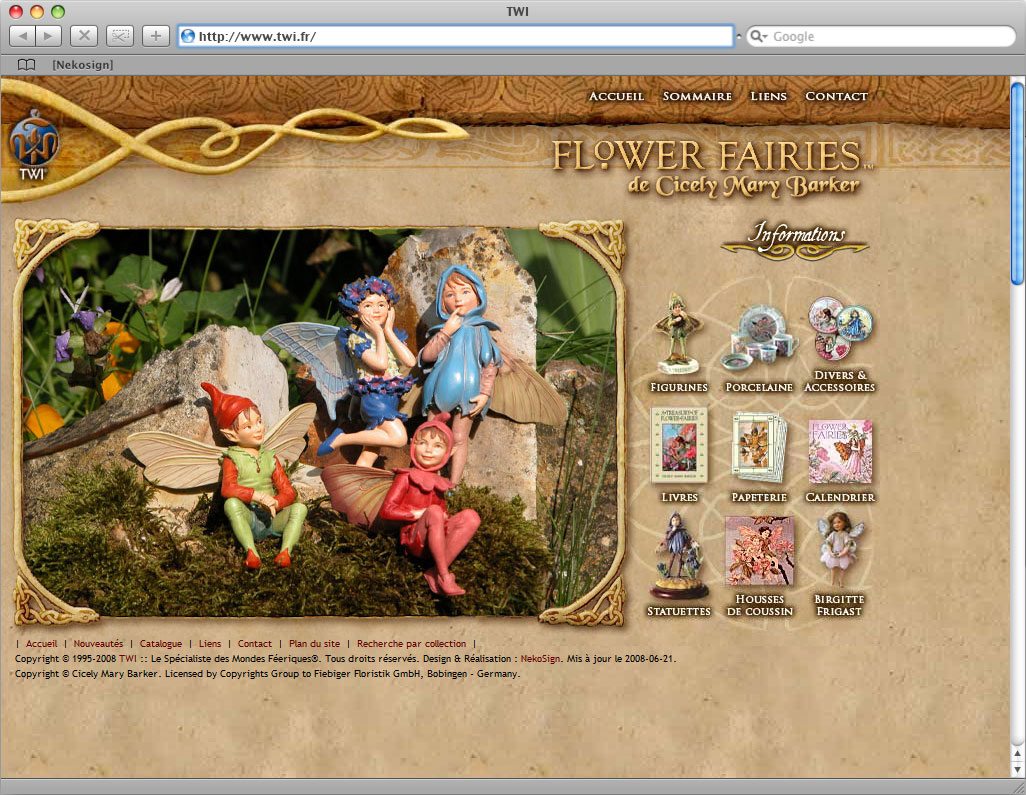This screenshot has height=795, width=1026.
Task: Click the Flower Fairies title banner
Action: [713, 168]
